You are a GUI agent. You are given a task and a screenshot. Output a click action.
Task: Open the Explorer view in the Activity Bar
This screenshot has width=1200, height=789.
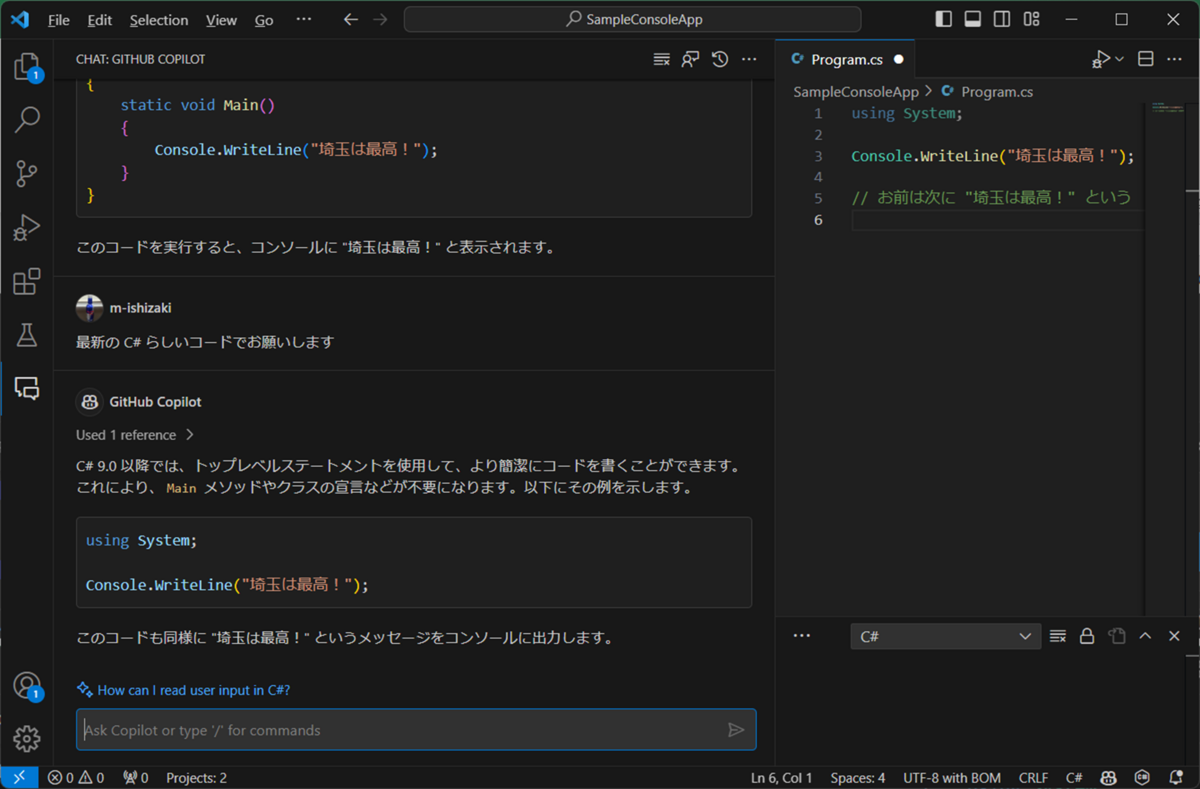pos(27,66)
